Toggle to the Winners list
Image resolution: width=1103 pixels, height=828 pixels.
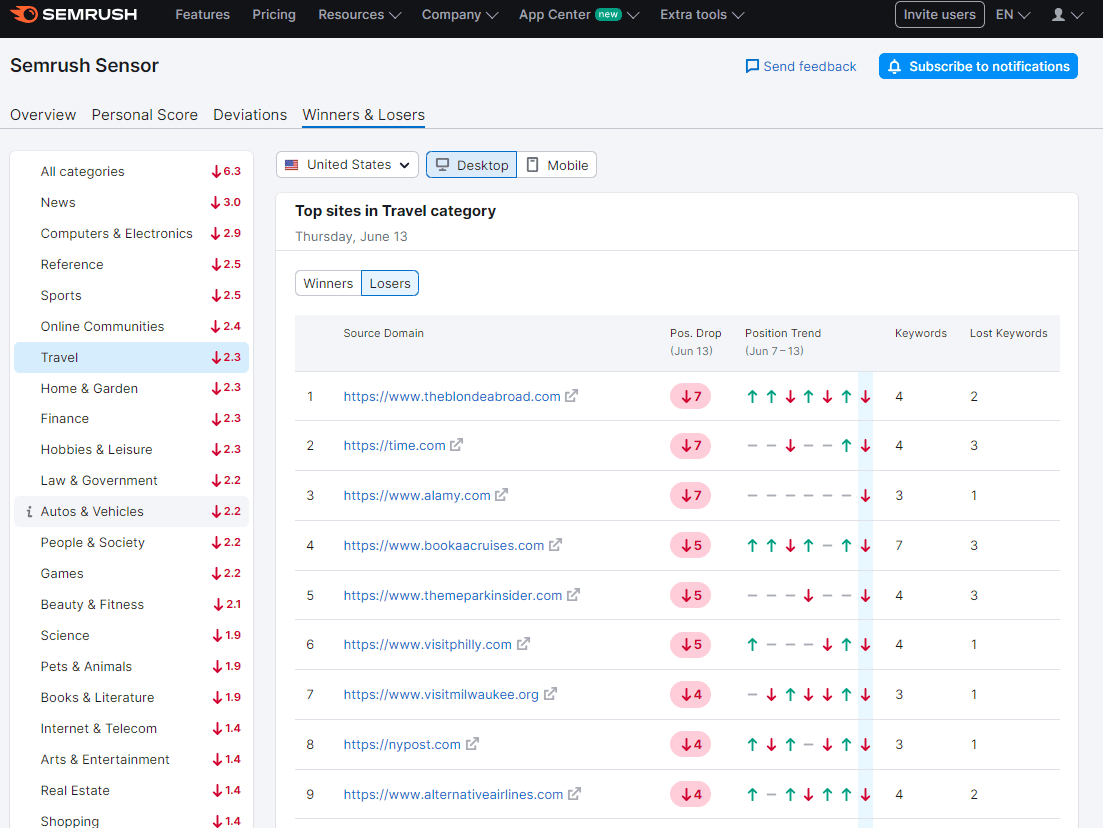pyautogui.click(x=328, y=283)
